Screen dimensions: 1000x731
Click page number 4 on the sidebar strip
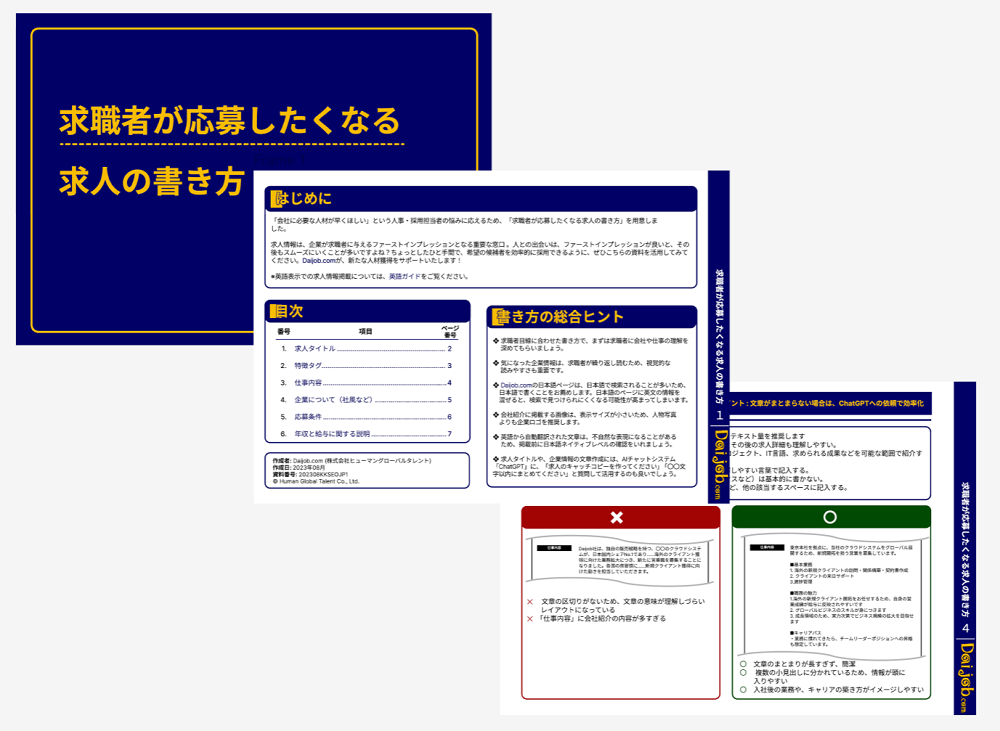click(x=966, y=628)
